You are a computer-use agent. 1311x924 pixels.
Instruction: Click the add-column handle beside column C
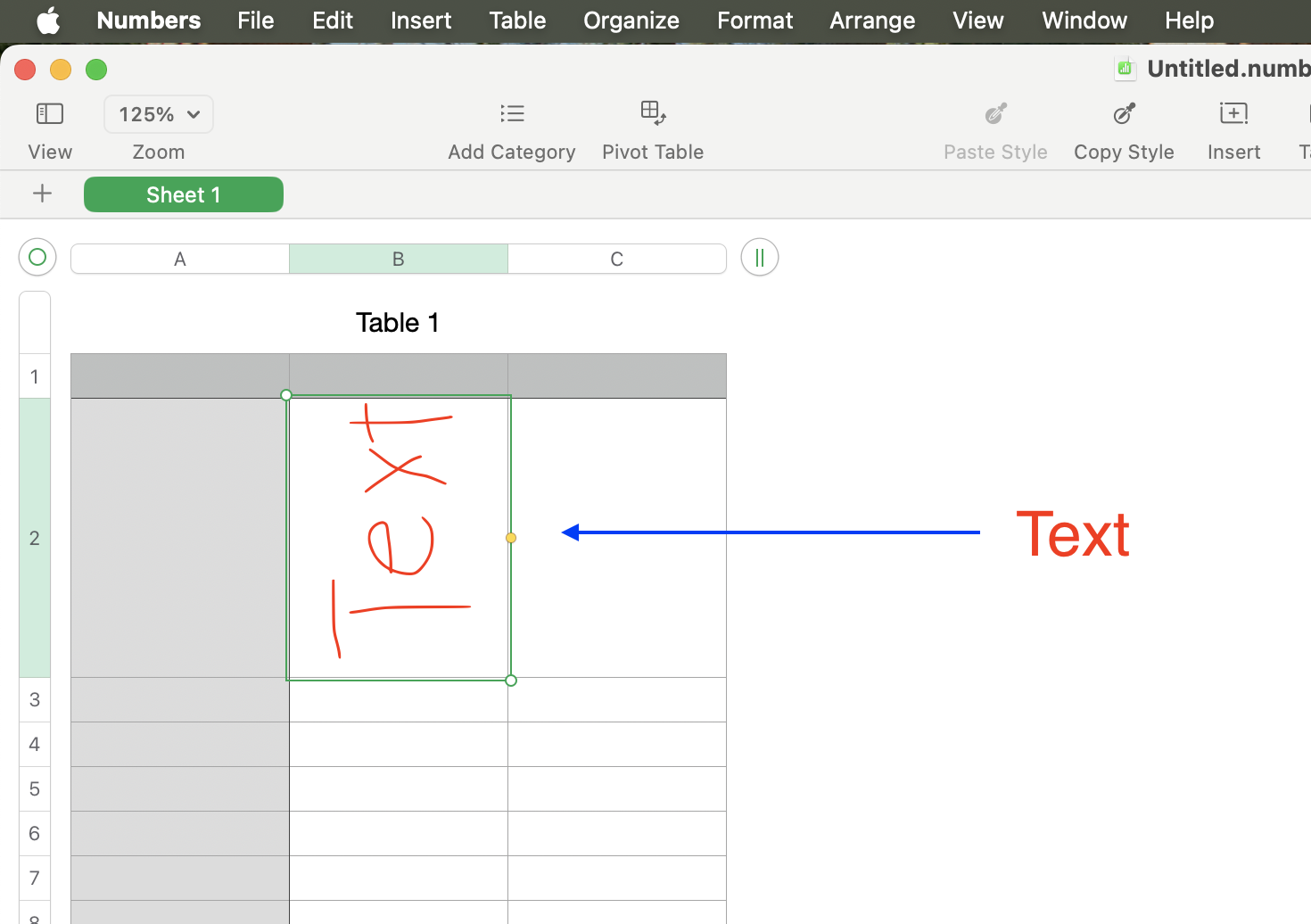[x=760, y=258]
